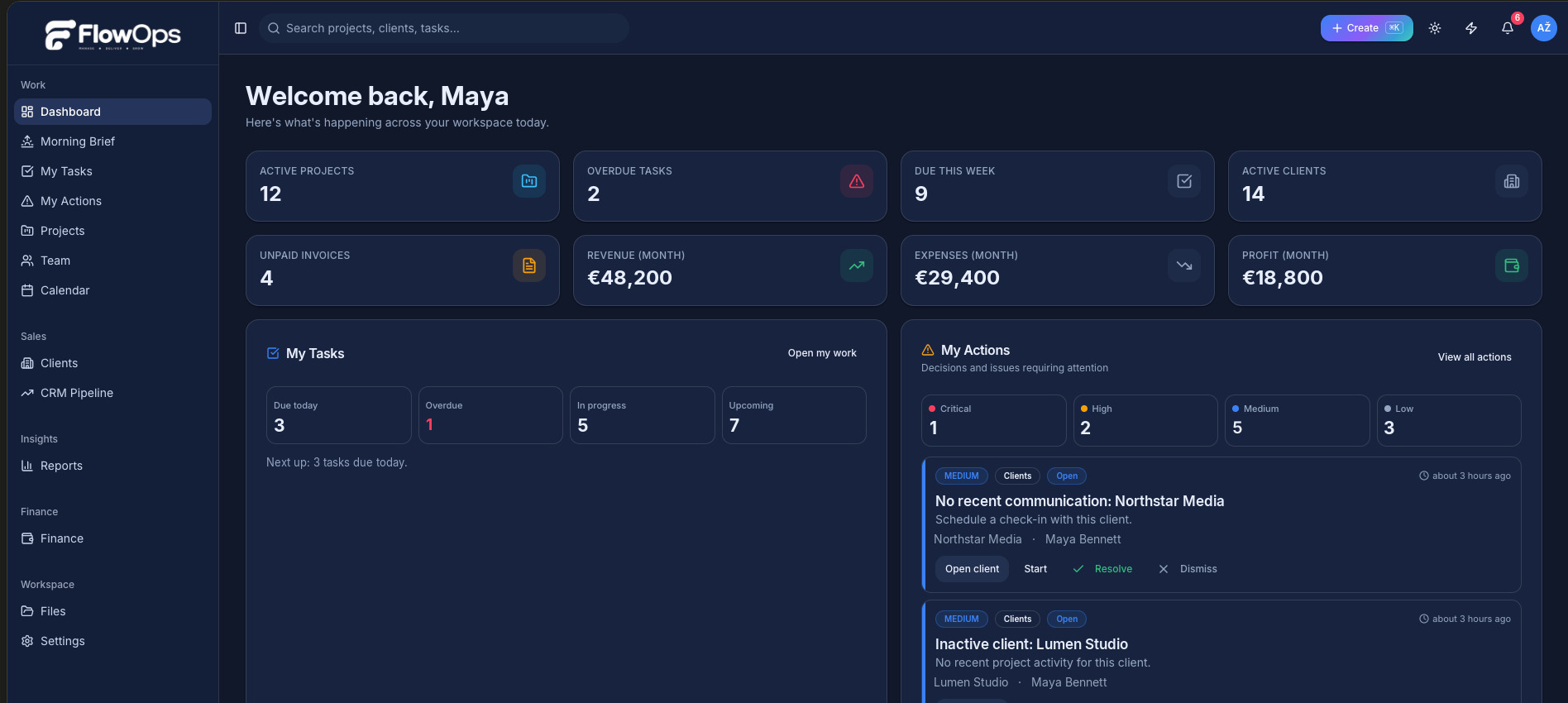Open Reports in sidebar

[112, 466]
